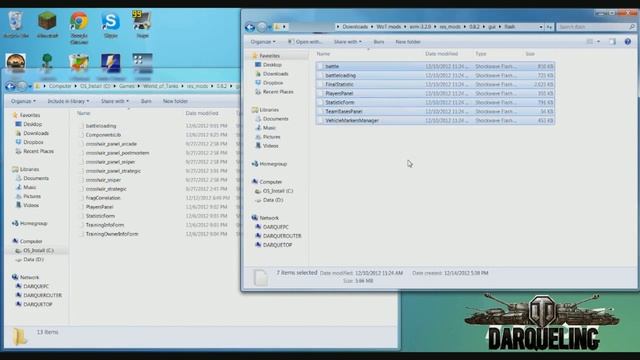640x360 pixels.
Task: Launch Skype from the desktop shortcut
Action: tap(111, 24)
